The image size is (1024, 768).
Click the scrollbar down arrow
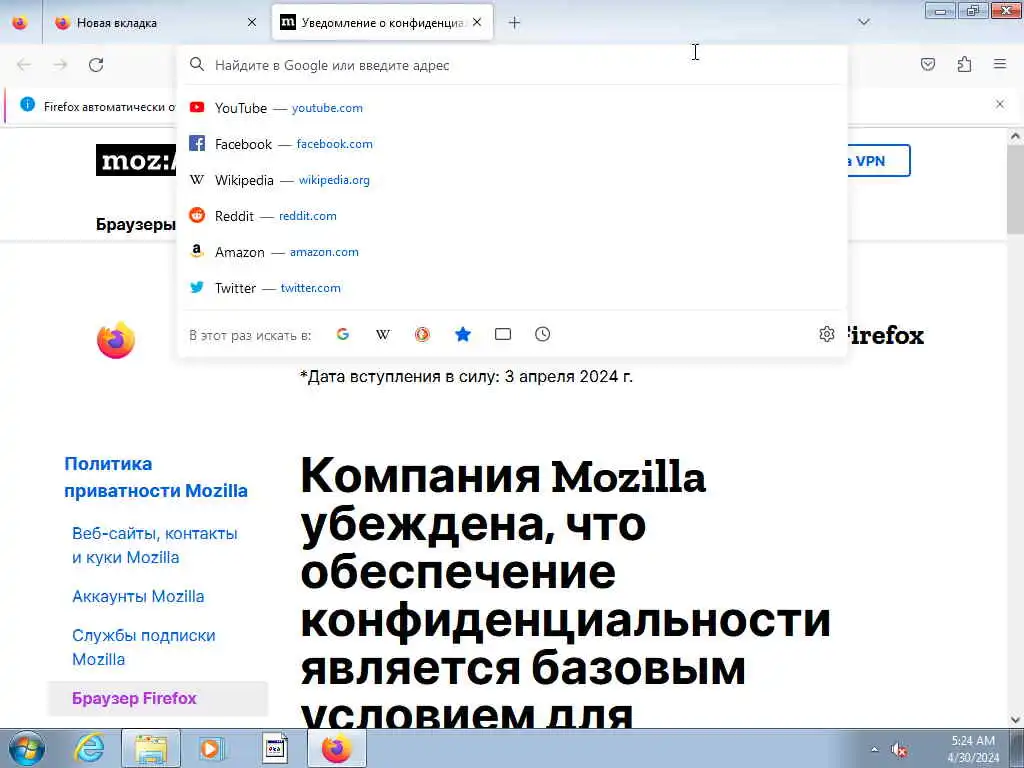(x=1015, y=720)
